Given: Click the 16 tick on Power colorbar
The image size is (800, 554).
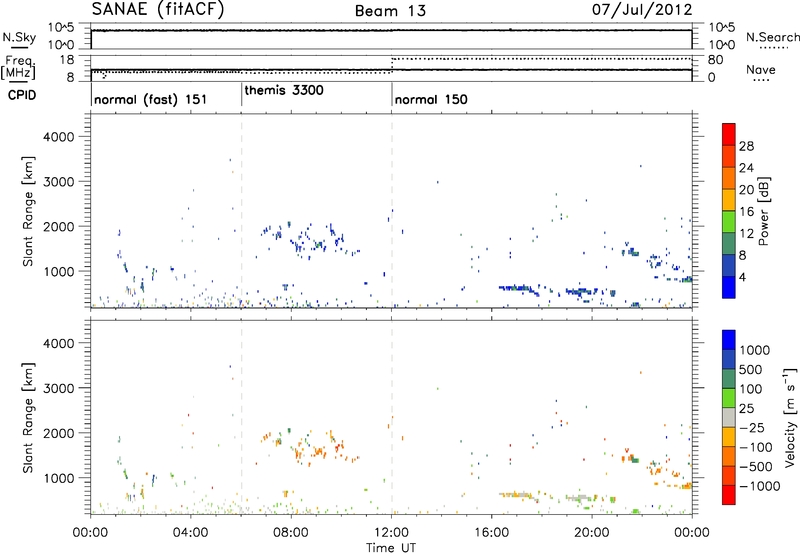Looking at the screenshot, I should pos(746,212).
